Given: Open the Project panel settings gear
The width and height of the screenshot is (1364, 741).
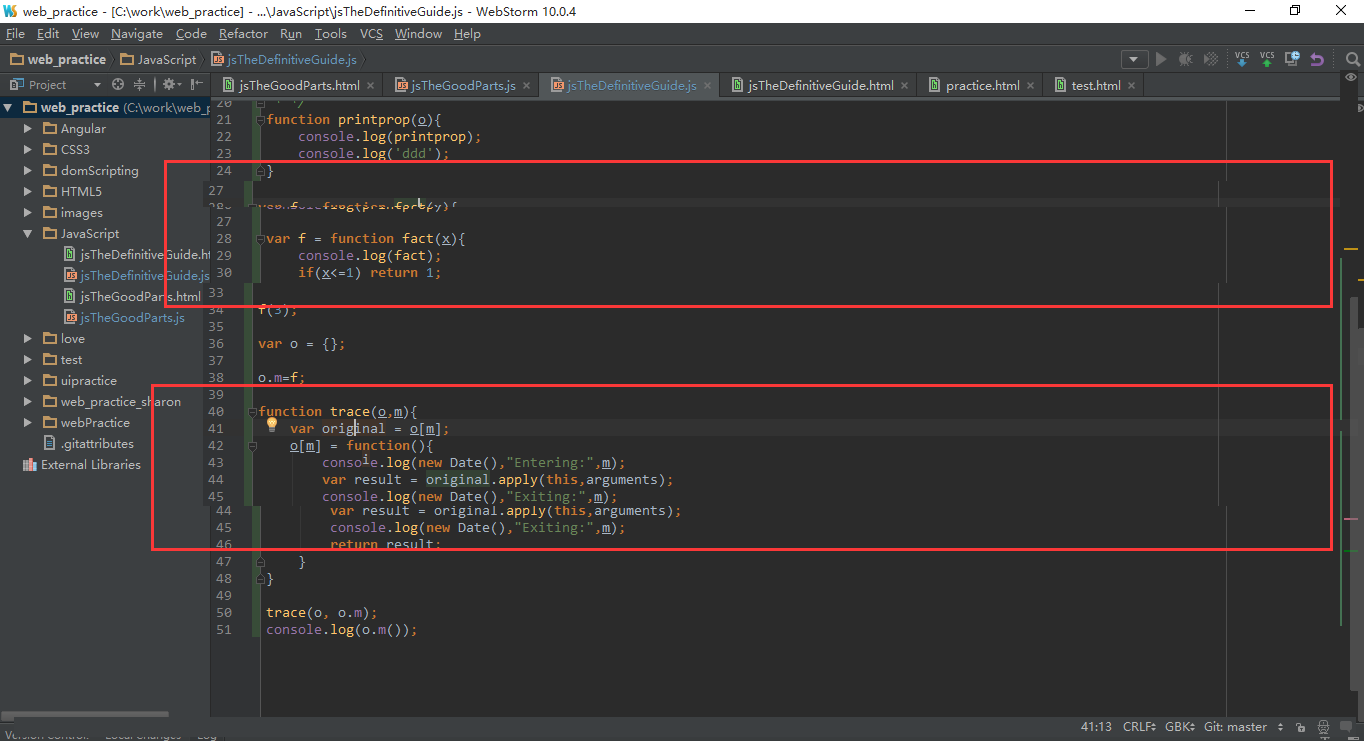Looking at the screenshot, I should point(169,84).
